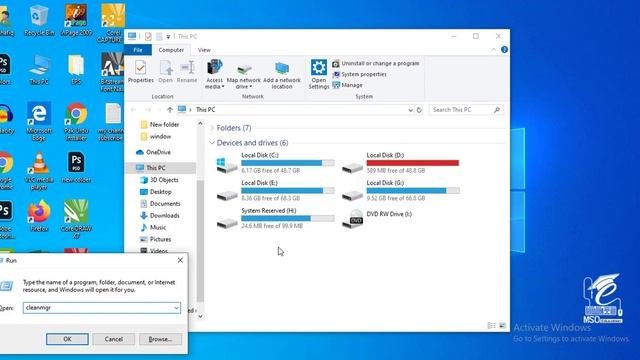Image resolution: width=640 pixels, height=360 pixels.
Task: Select Documents in navigation pane
Action: coord(160,203)
